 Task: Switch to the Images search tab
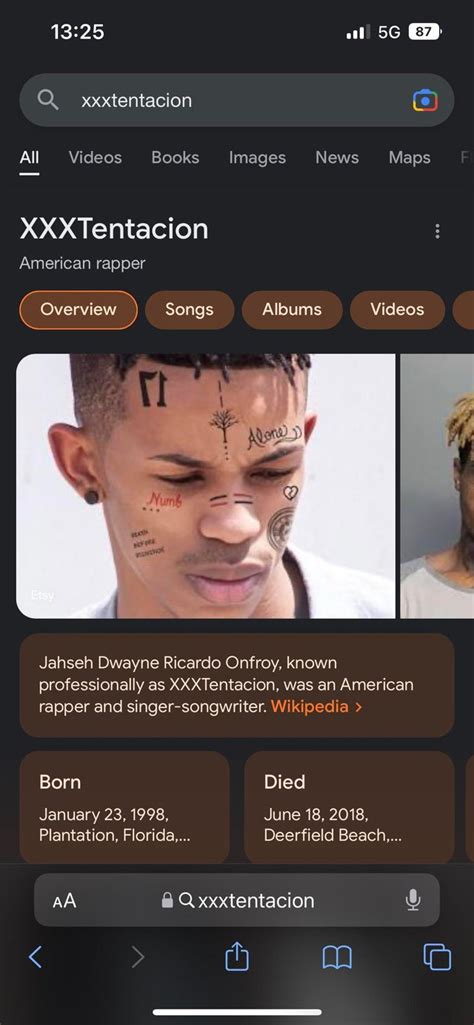(x=257, y=158)
